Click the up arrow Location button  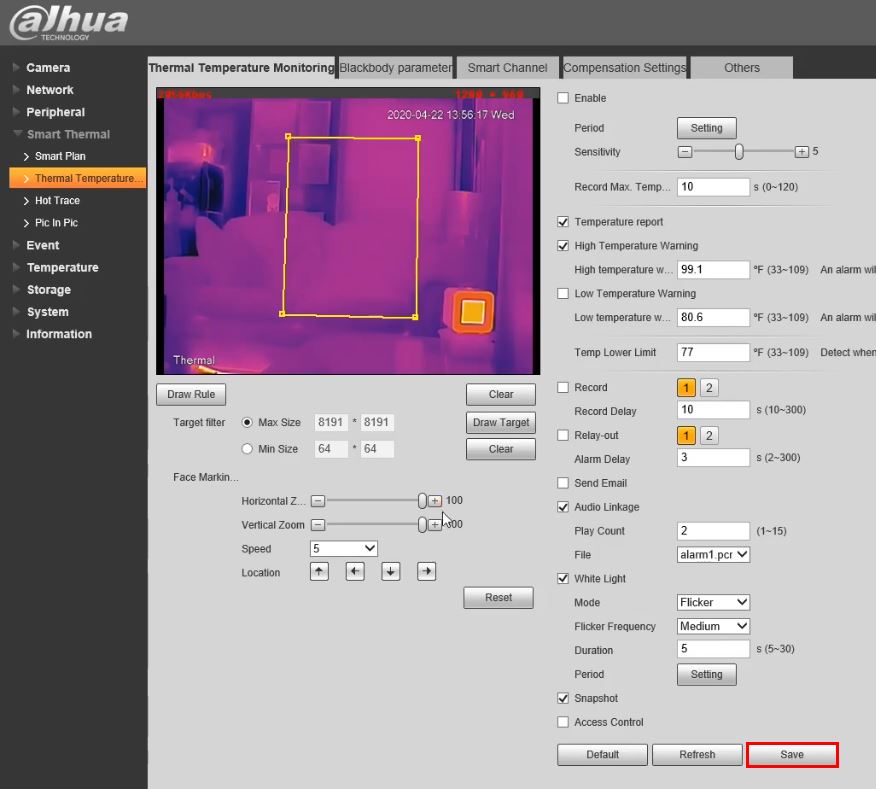pyautogui.click(x=319, y=572)
